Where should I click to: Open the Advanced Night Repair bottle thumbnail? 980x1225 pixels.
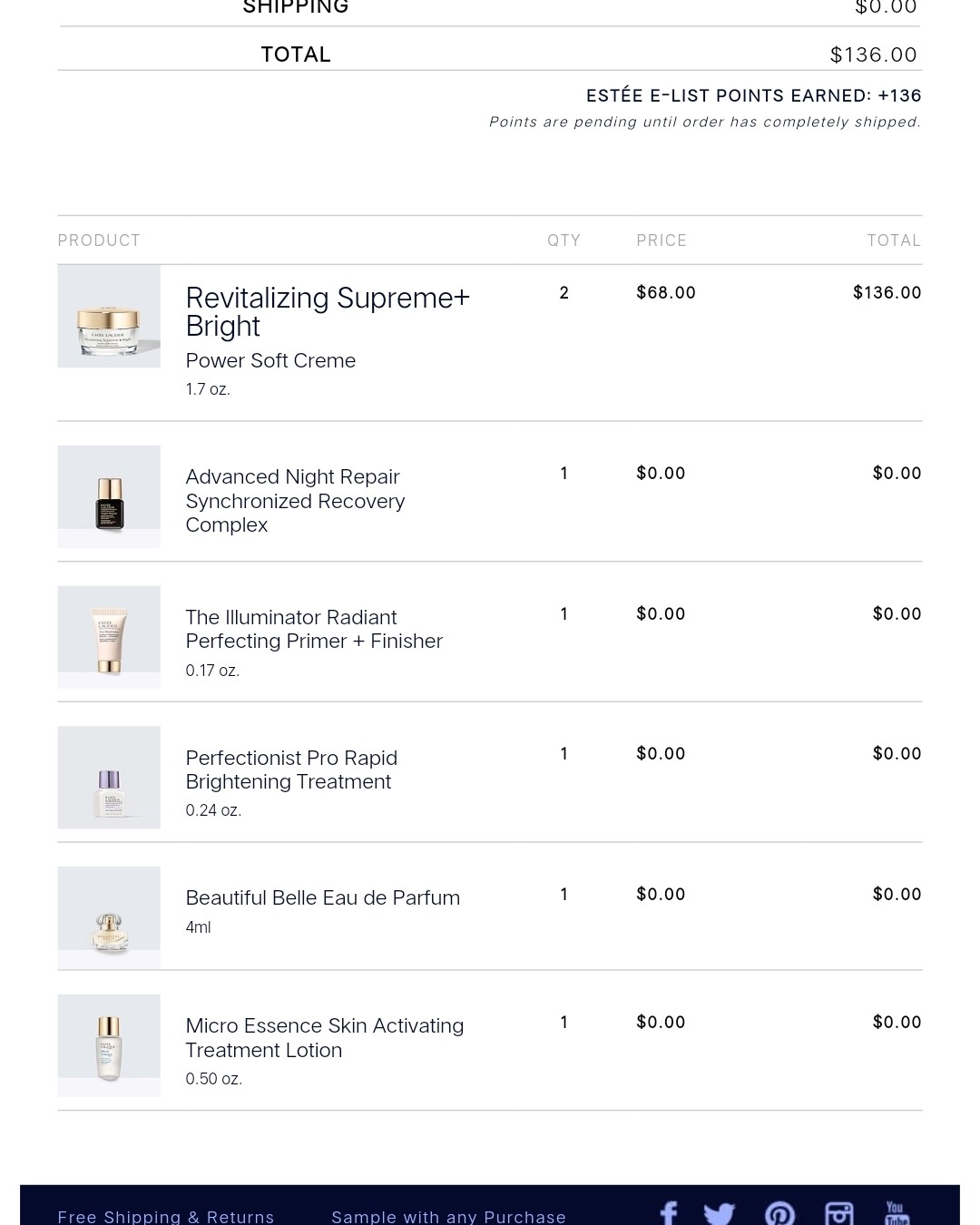click(109, 496)
